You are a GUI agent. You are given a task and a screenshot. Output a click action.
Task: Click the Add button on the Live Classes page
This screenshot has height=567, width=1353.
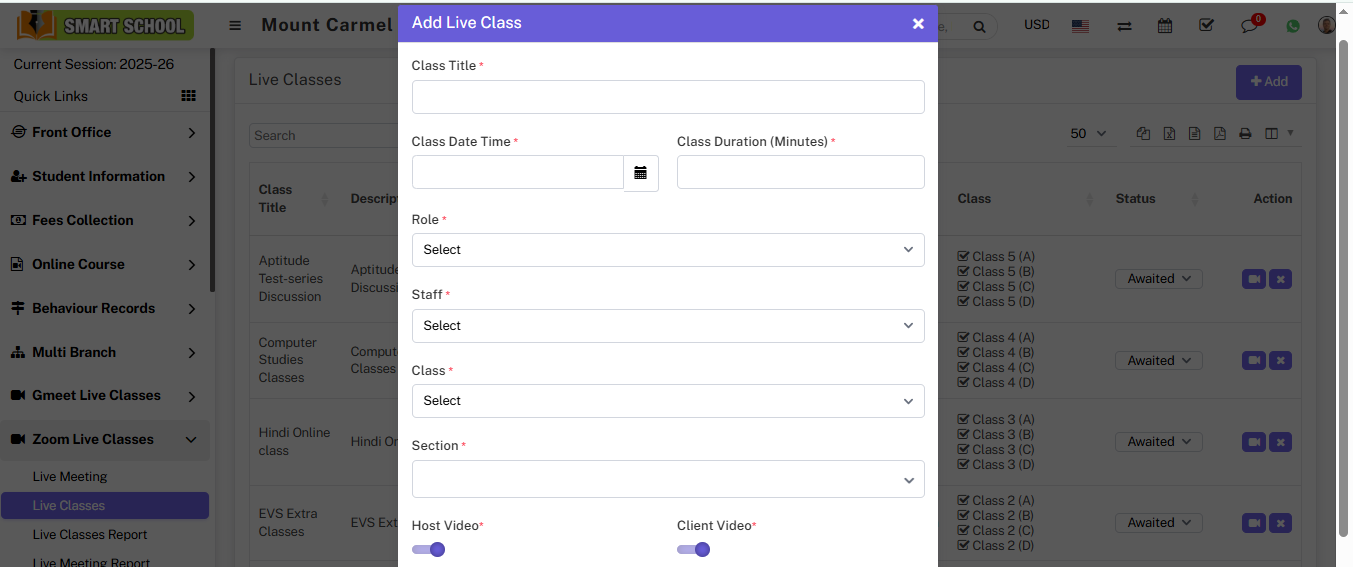coord(1268,82)
